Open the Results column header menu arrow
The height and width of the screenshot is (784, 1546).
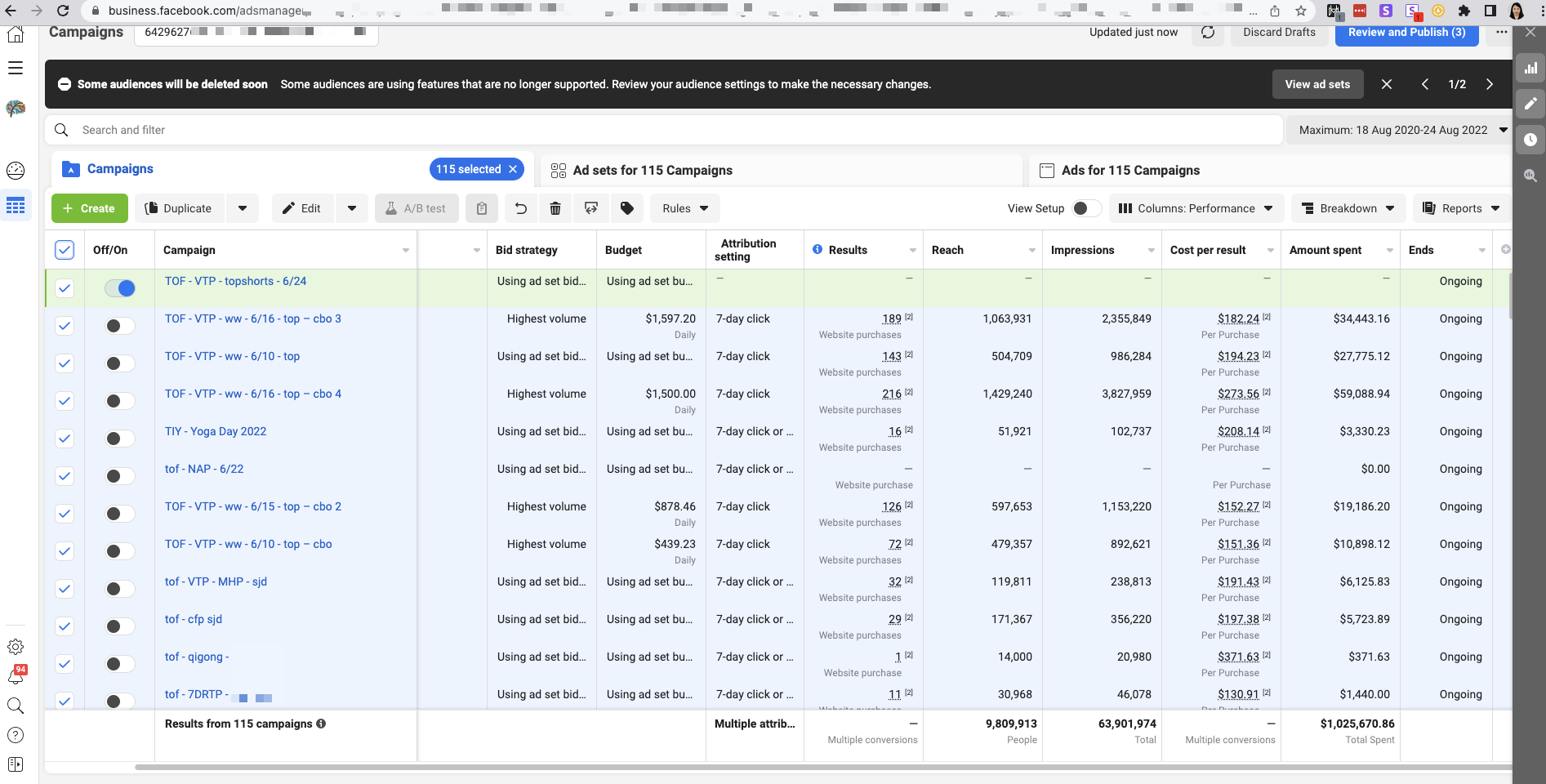913,250
